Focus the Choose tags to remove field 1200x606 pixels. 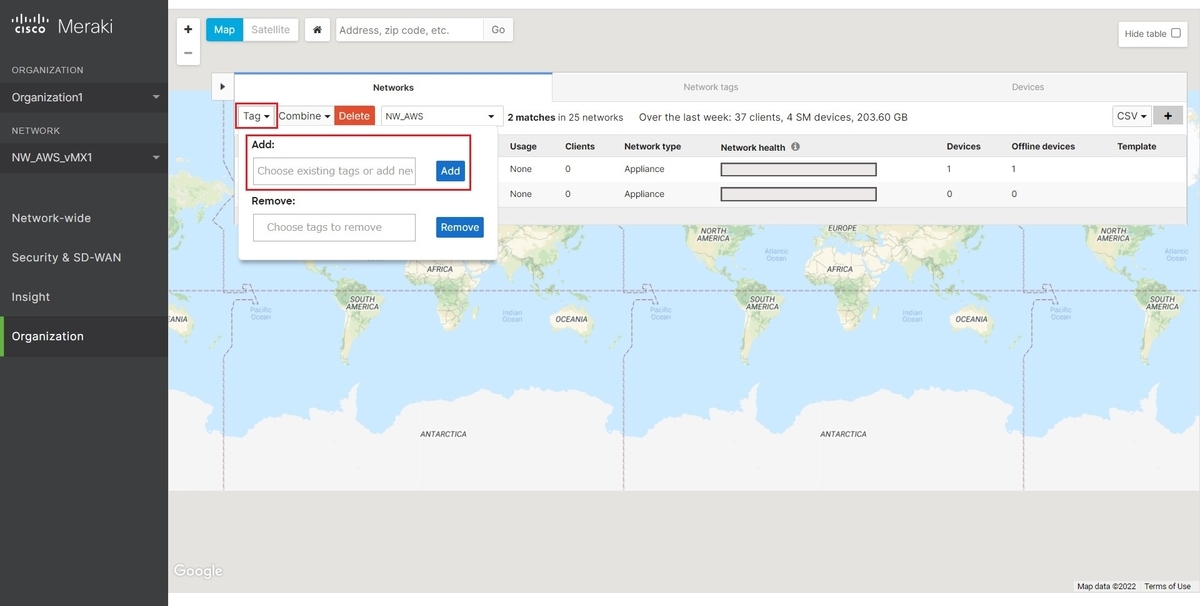(x=334, y=227)
